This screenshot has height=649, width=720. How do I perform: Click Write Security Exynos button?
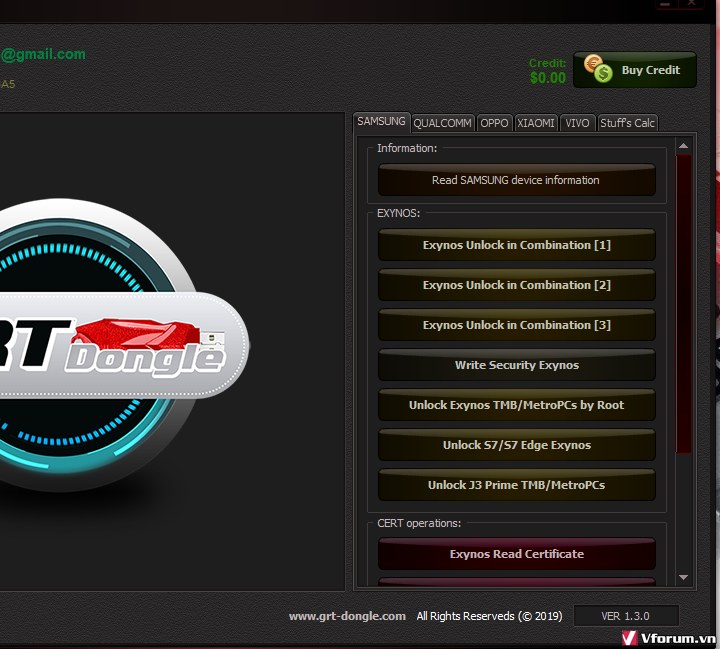517,365
